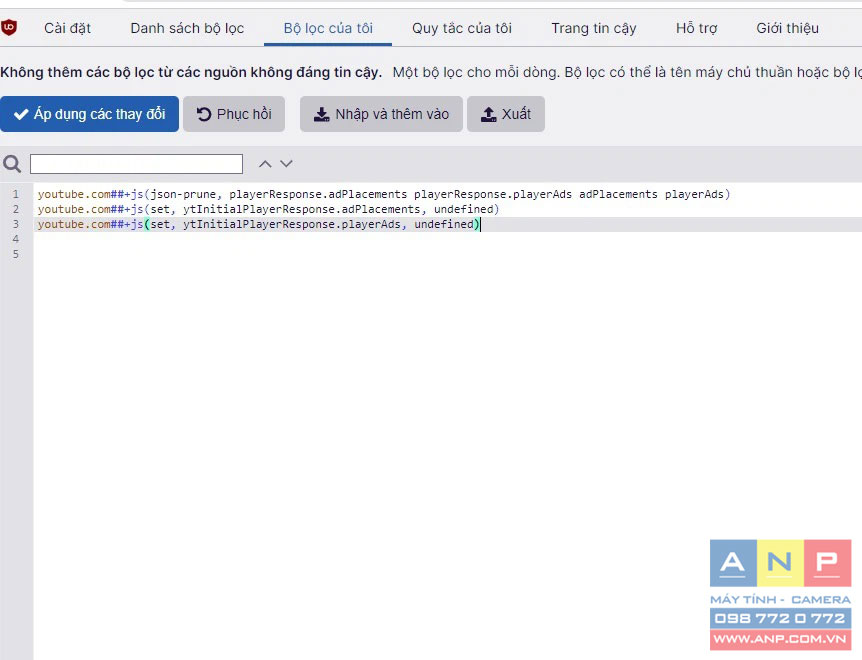Focus the filter search input field
Viewport: 862px width, 660px height.
coord(136,164)
